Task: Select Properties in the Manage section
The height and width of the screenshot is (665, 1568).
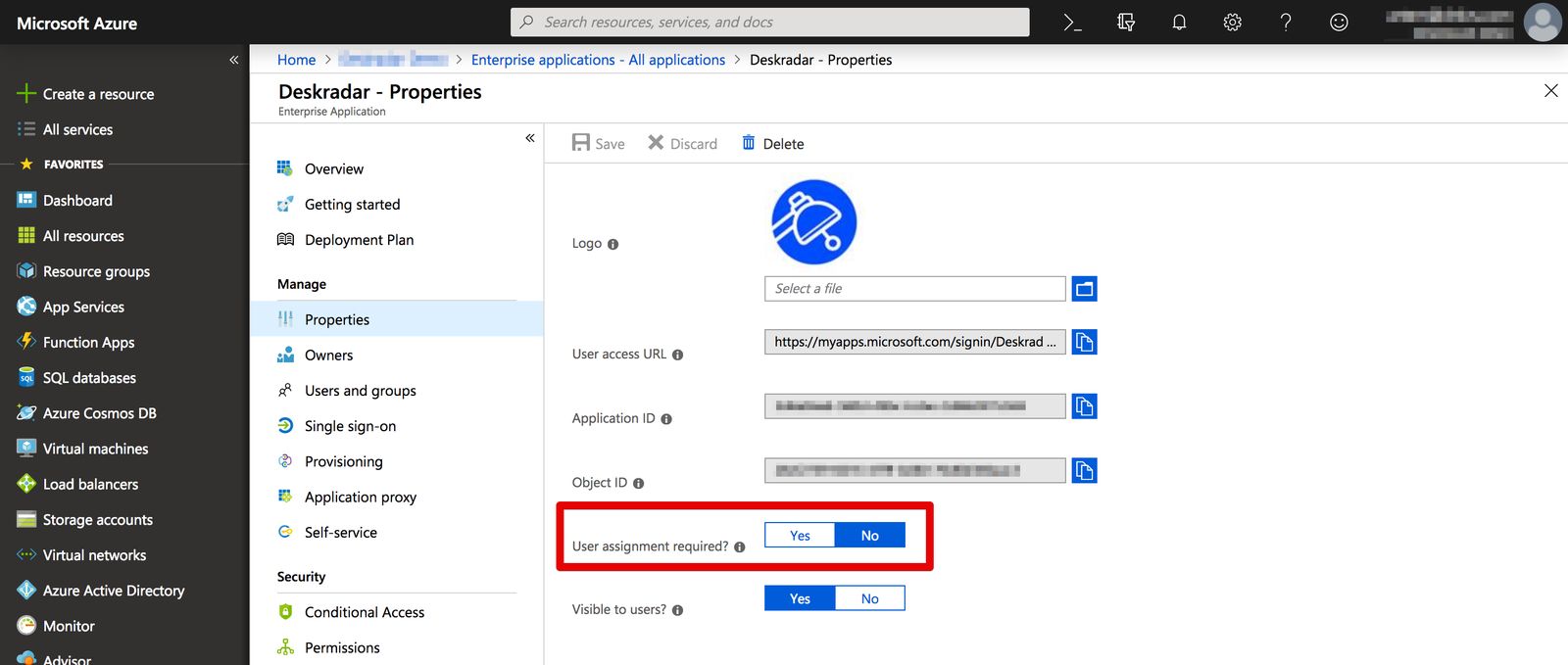Action: point(397,319)
